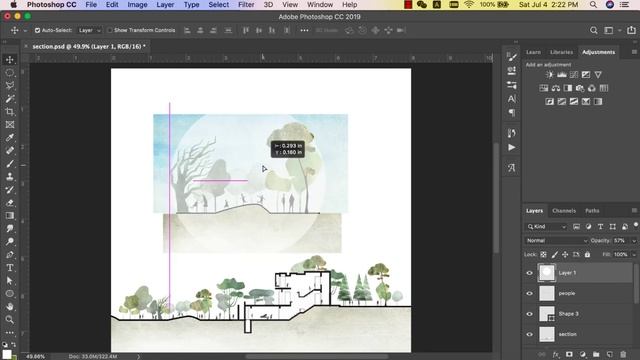Open the tool preset picker arrow
The height and width of the screenshot is (360, 640).
tap(25, 31)
